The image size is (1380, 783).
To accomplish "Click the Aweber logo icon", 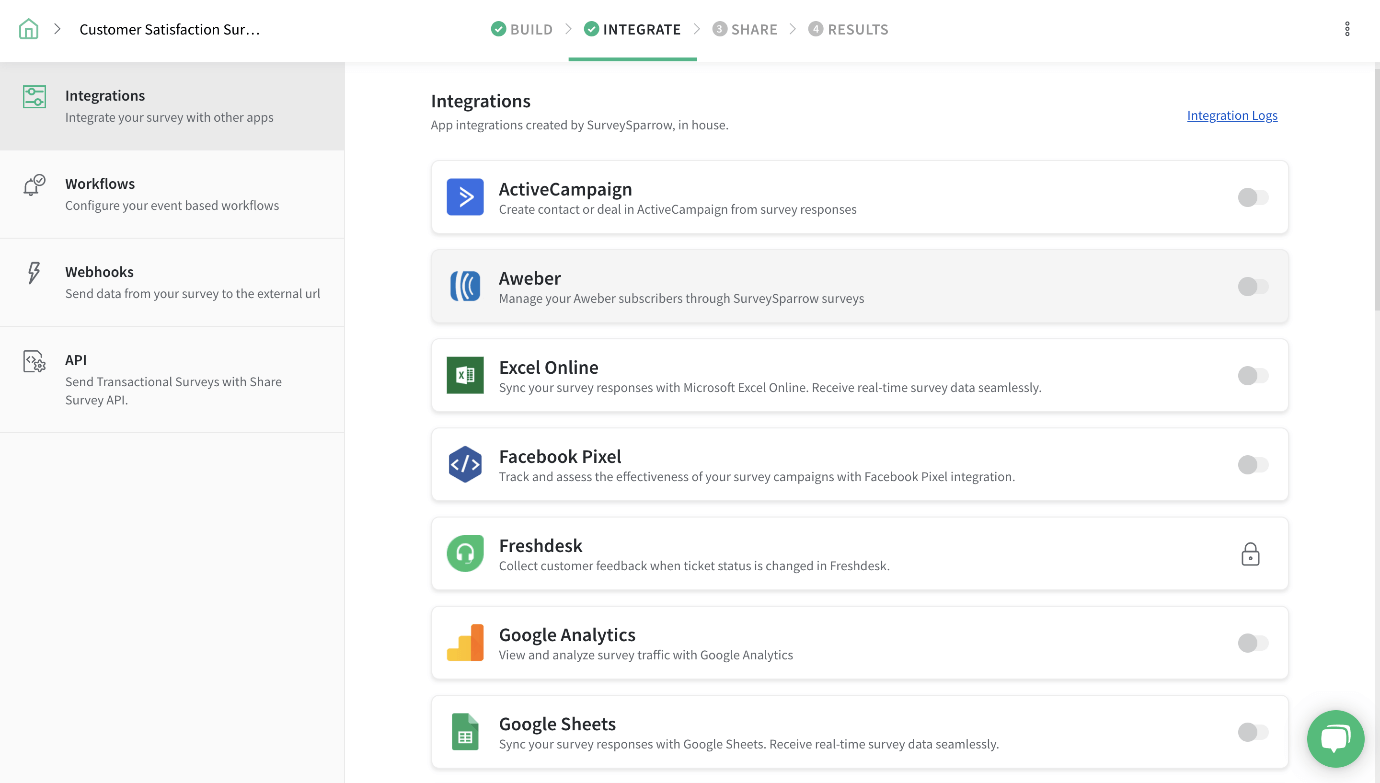I will (465, 286).
